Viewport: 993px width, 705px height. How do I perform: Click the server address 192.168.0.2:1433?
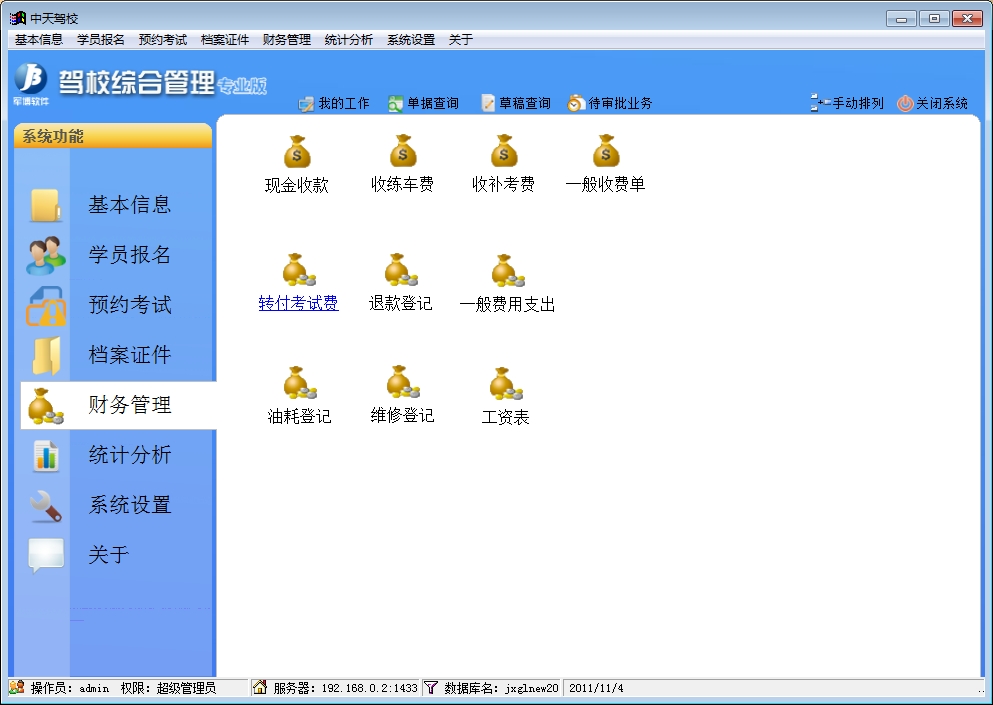[x=369, y=688]
